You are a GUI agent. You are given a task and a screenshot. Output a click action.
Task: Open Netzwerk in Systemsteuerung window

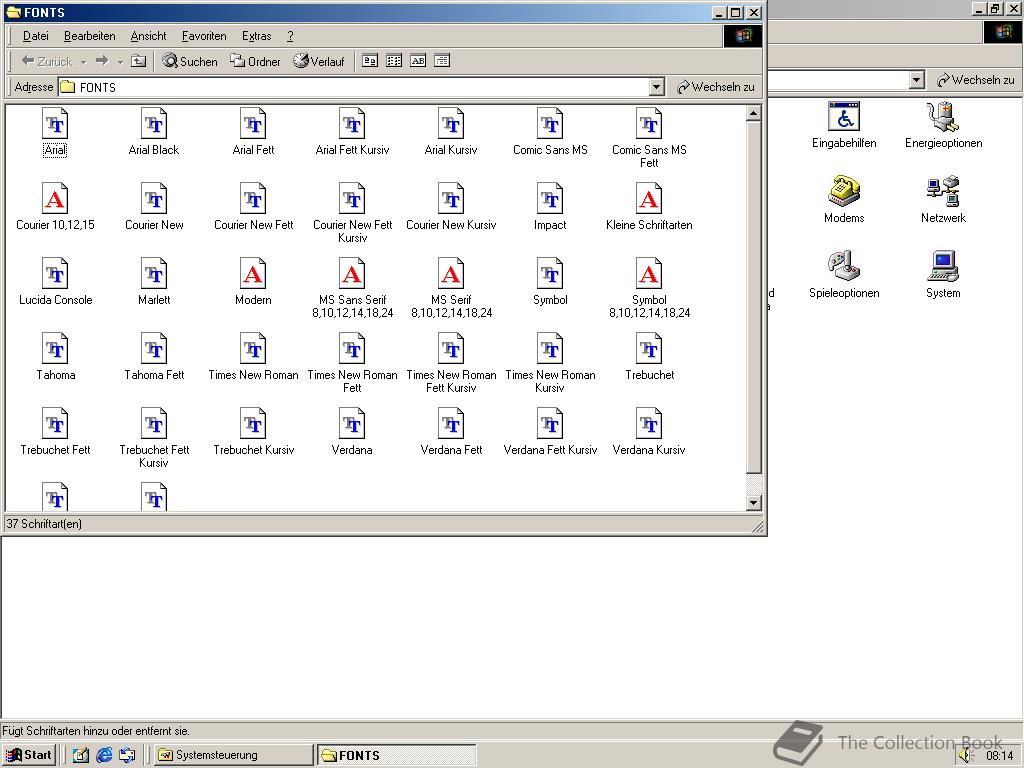(x=943, y=200)
